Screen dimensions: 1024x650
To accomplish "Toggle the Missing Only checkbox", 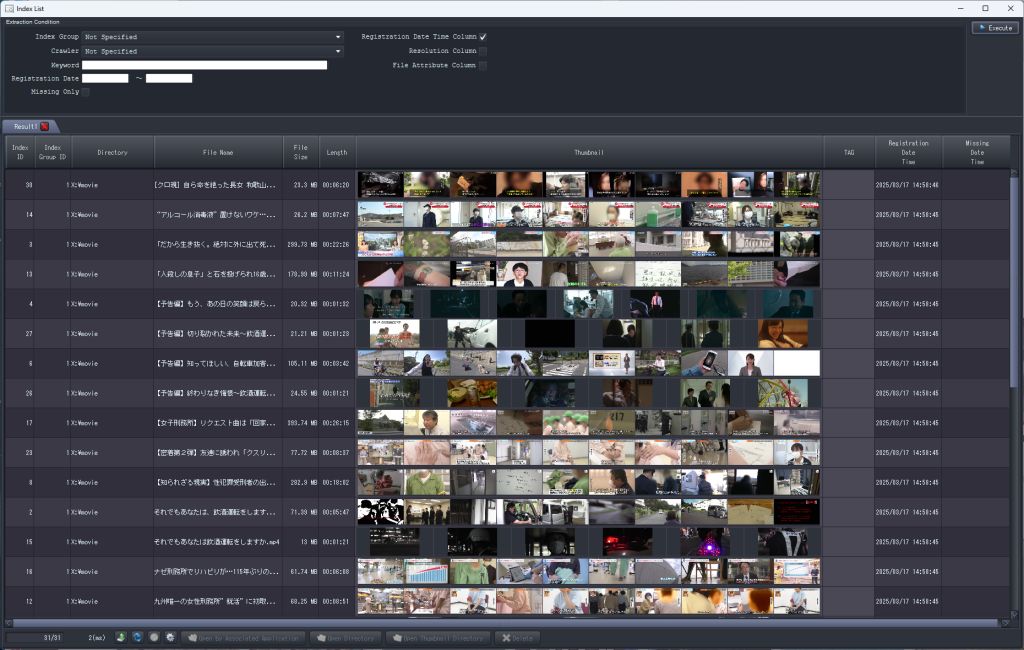I will pyautogui.click(x=86, y=92).
